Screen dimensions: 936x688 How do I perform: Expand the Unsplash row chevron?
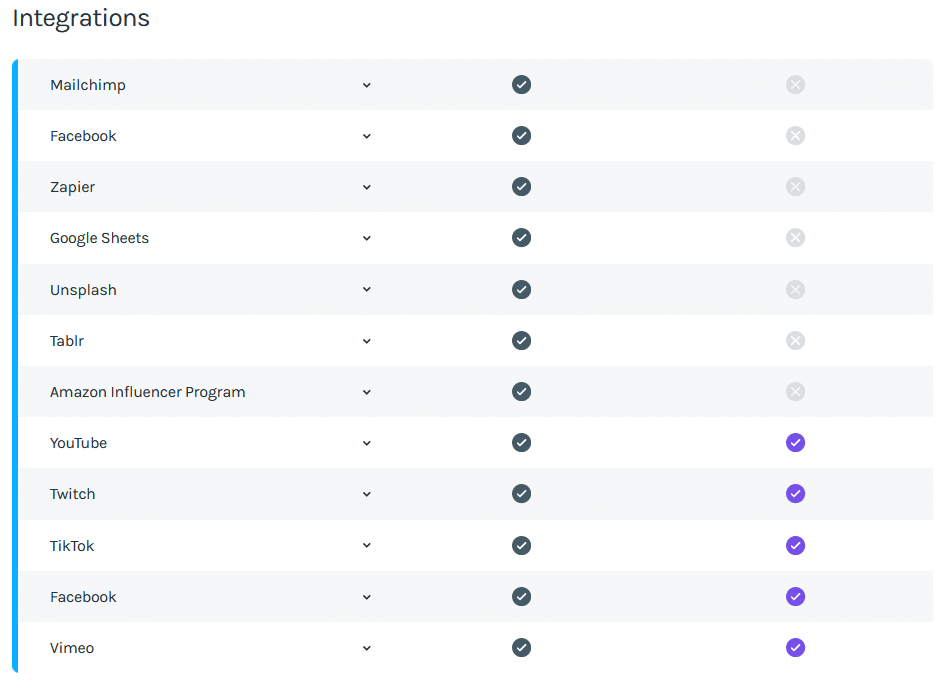(x=367, y=289)
